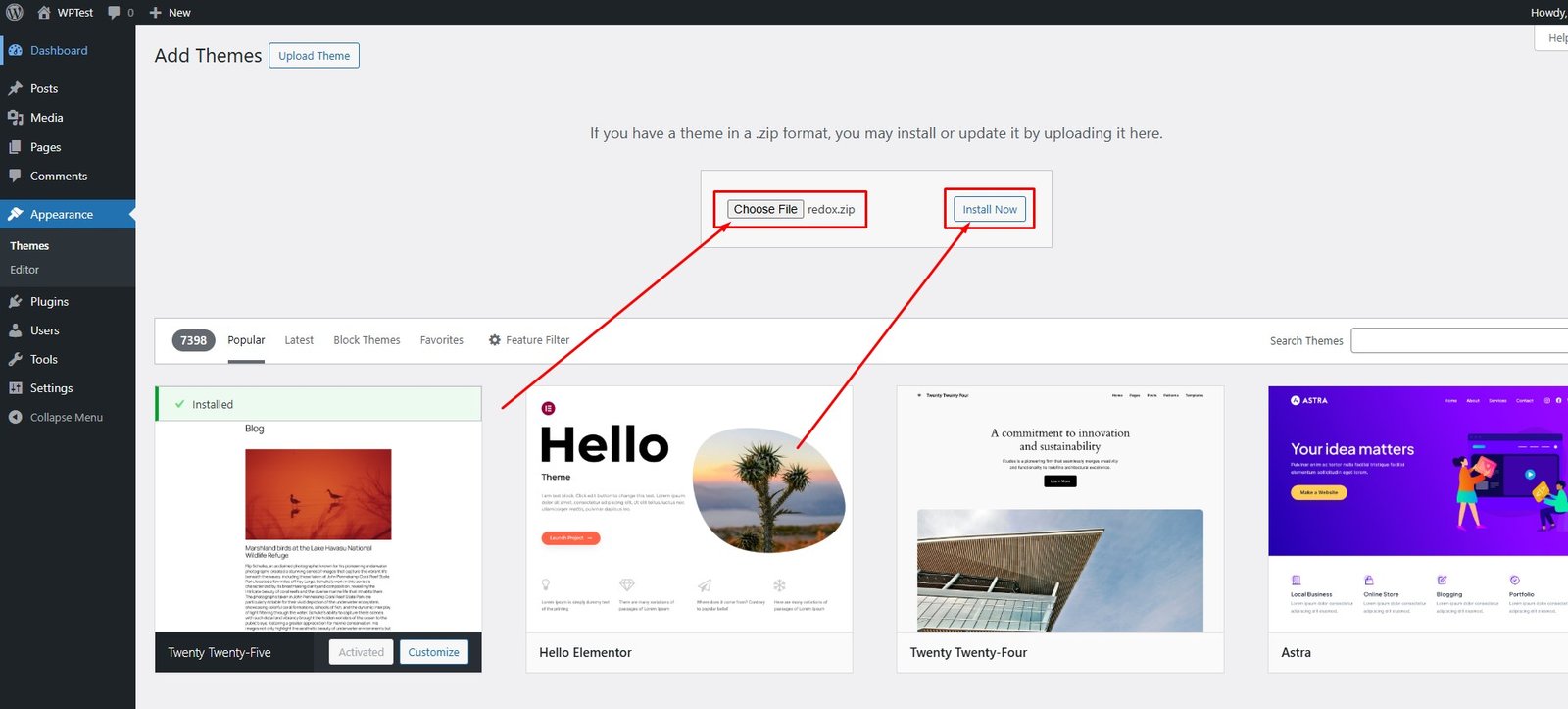
Task: Click the Upload Theme button
Action: (314, 56)
